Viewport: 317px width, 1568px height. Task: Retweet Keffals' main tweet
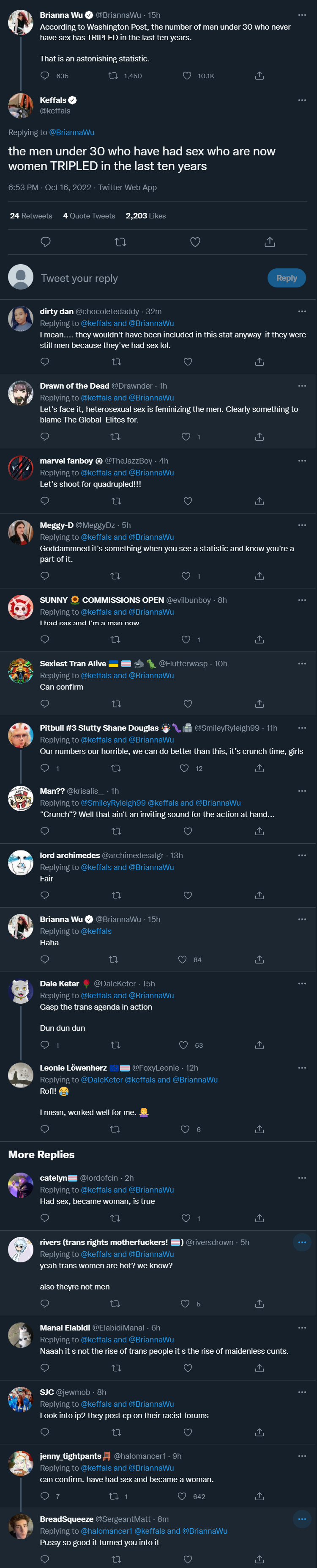click(x=120, y=242)
